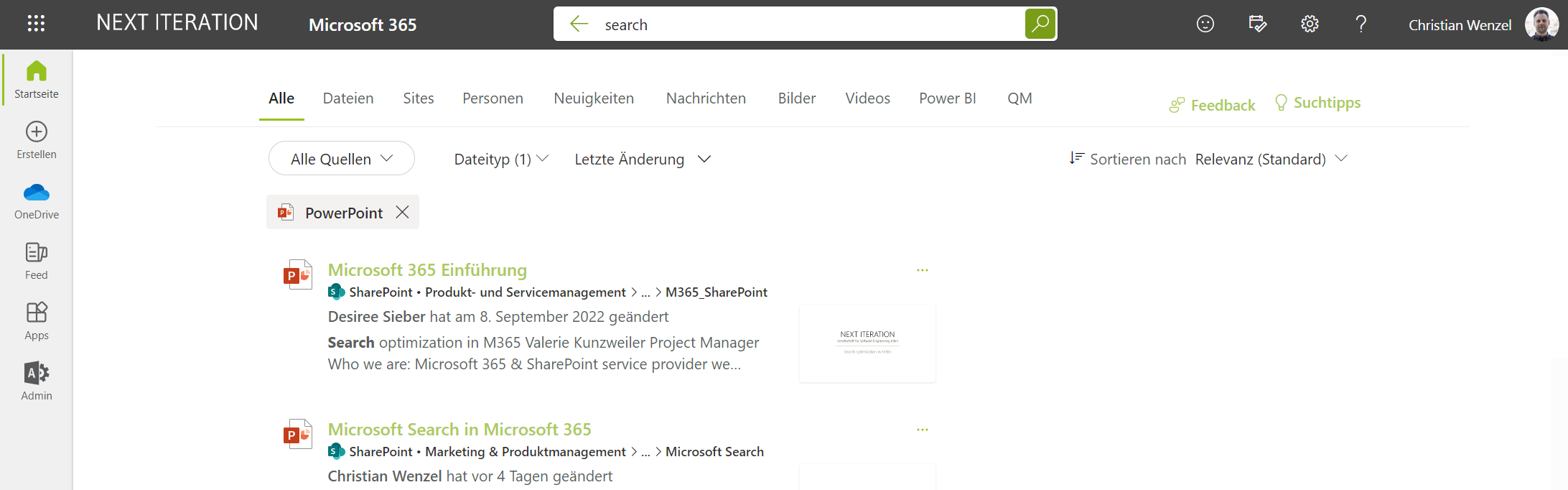This screenshot has height=490, width=1568.
Task: Open Apps from the sidebar
Action: 37,321
